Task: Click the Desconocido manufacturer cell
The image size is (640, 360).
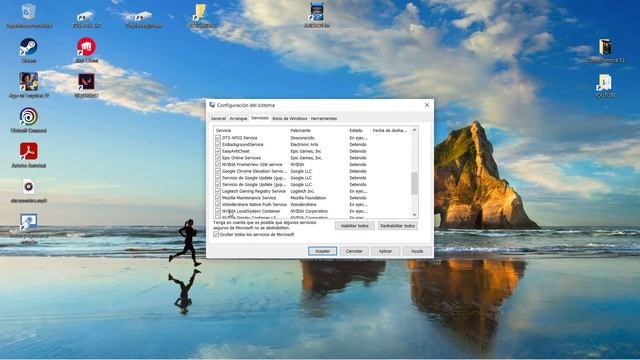Action: point(302,138)
